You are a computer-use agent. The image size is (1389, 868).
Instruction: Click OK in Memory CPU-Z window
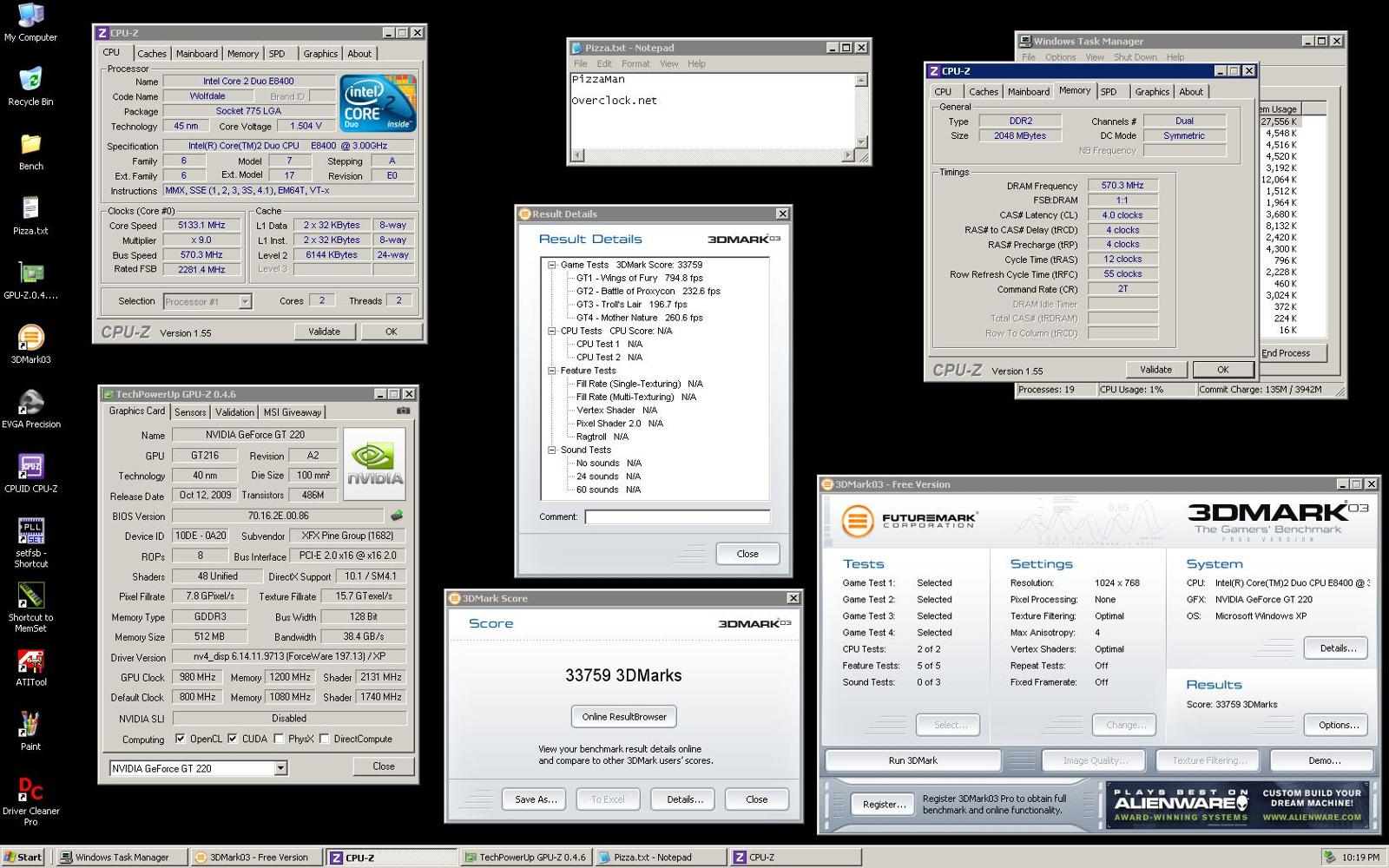coord(1222,370)
